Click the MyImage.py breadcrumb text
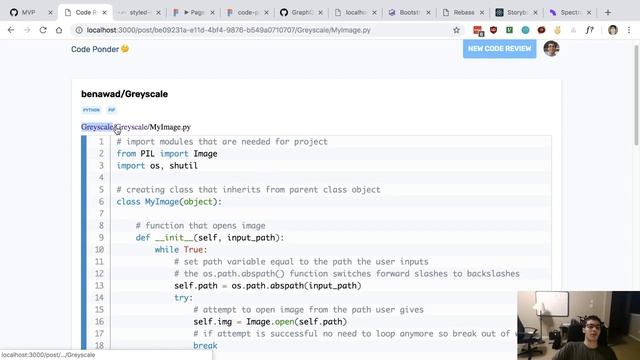 (x=170, y=127)
